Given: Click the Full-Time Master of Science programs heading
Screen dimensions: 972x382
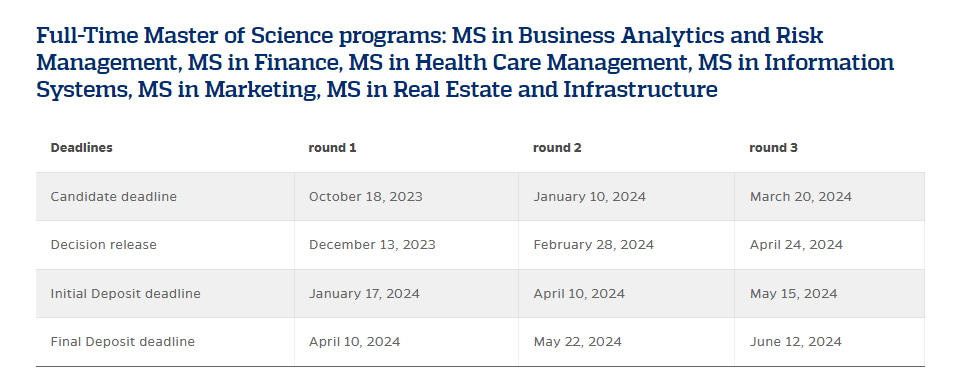Looking at the screenshot, I should [465, 63].
